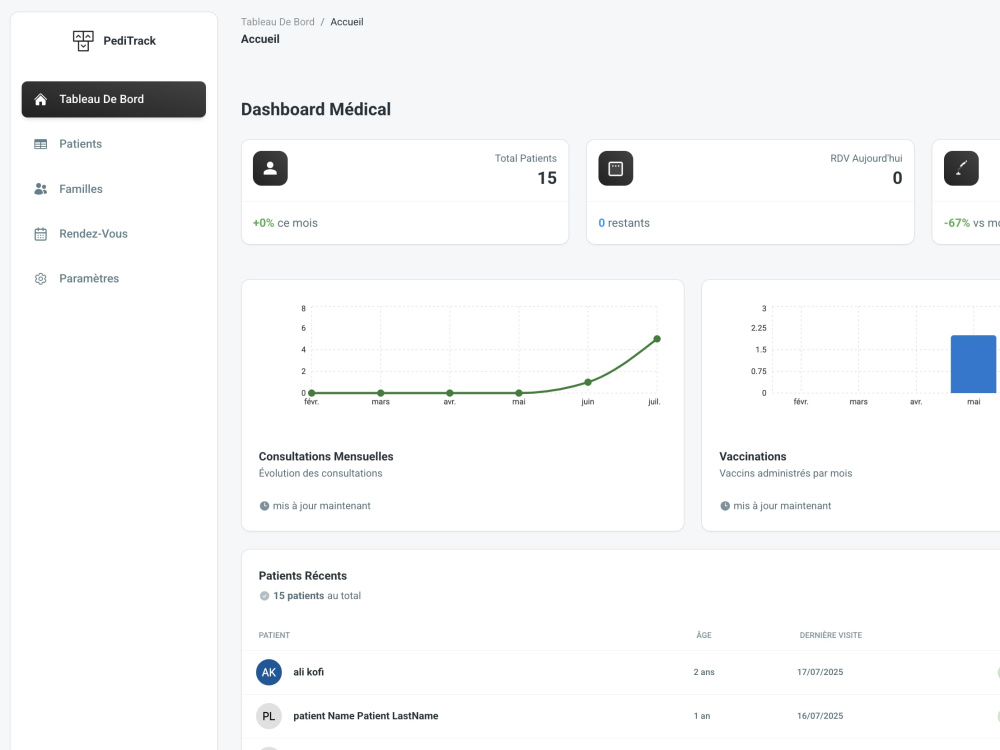Click the juin data point on consultations chart

coord(588,382)
